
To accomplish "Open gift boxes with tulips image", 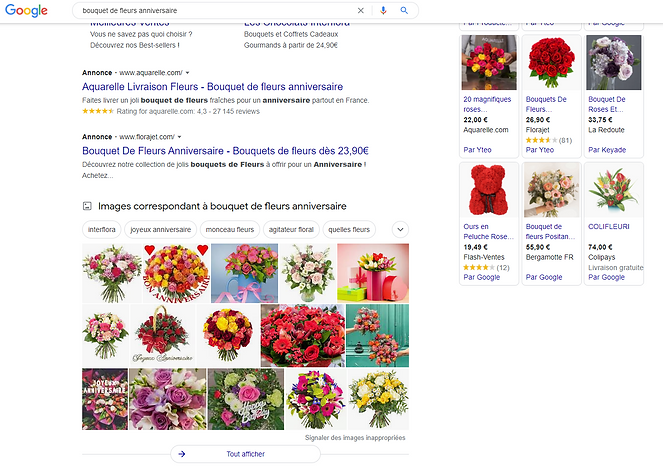I will [373, 273].
